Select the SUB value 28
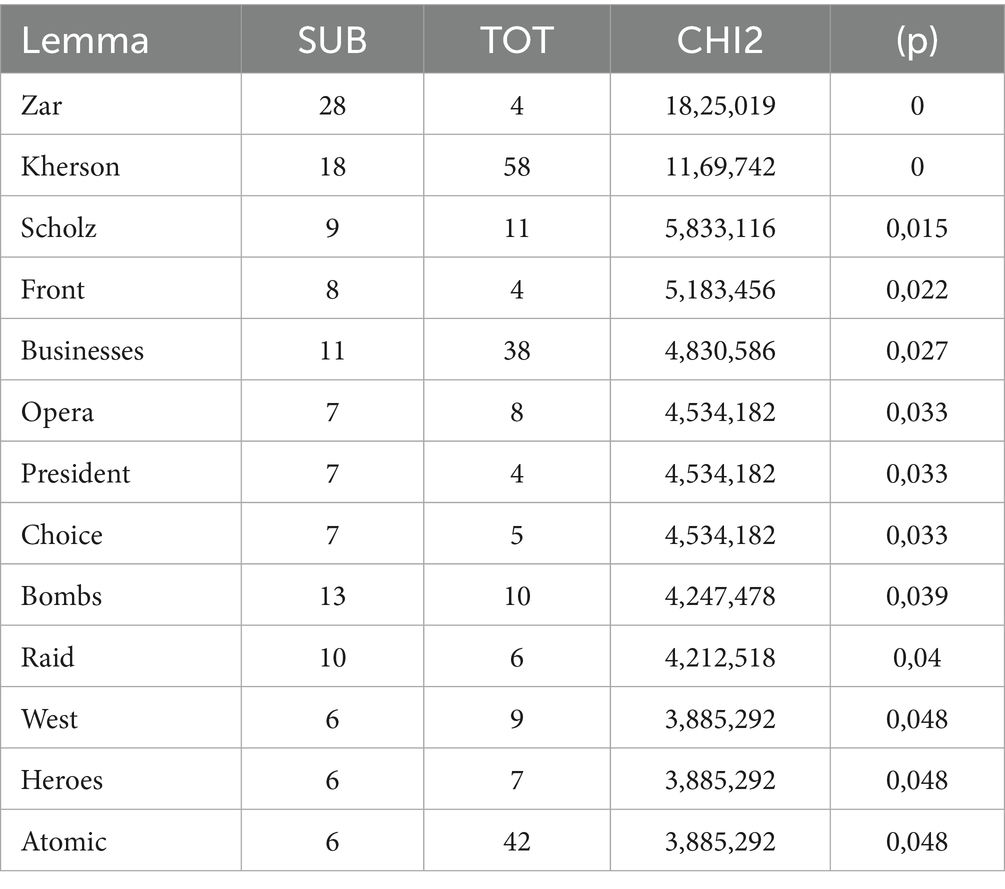The width and height of the screenshot is (1005, 889). [x=332, y=105]
